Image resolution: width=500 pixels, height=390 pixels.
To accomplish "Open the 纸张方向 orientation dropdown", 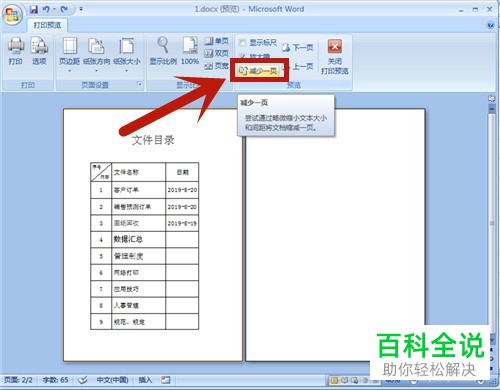I will pos(96,55).
